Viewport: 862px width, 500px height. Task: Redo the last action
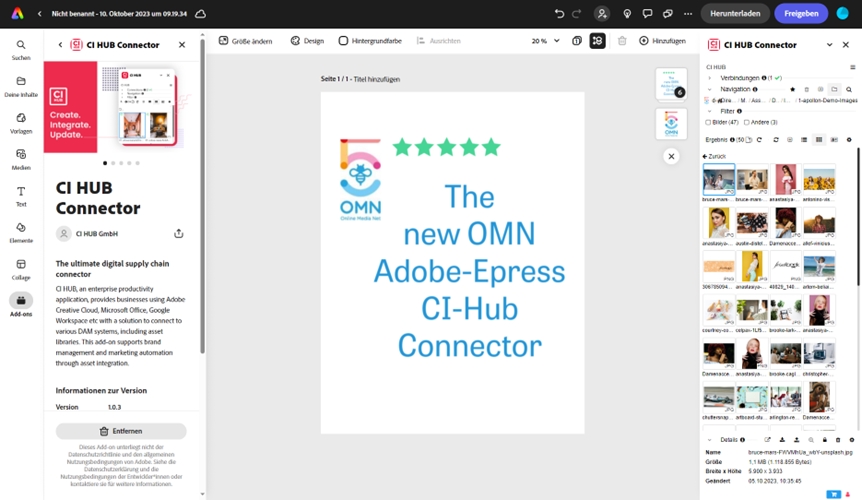[576, 13]
